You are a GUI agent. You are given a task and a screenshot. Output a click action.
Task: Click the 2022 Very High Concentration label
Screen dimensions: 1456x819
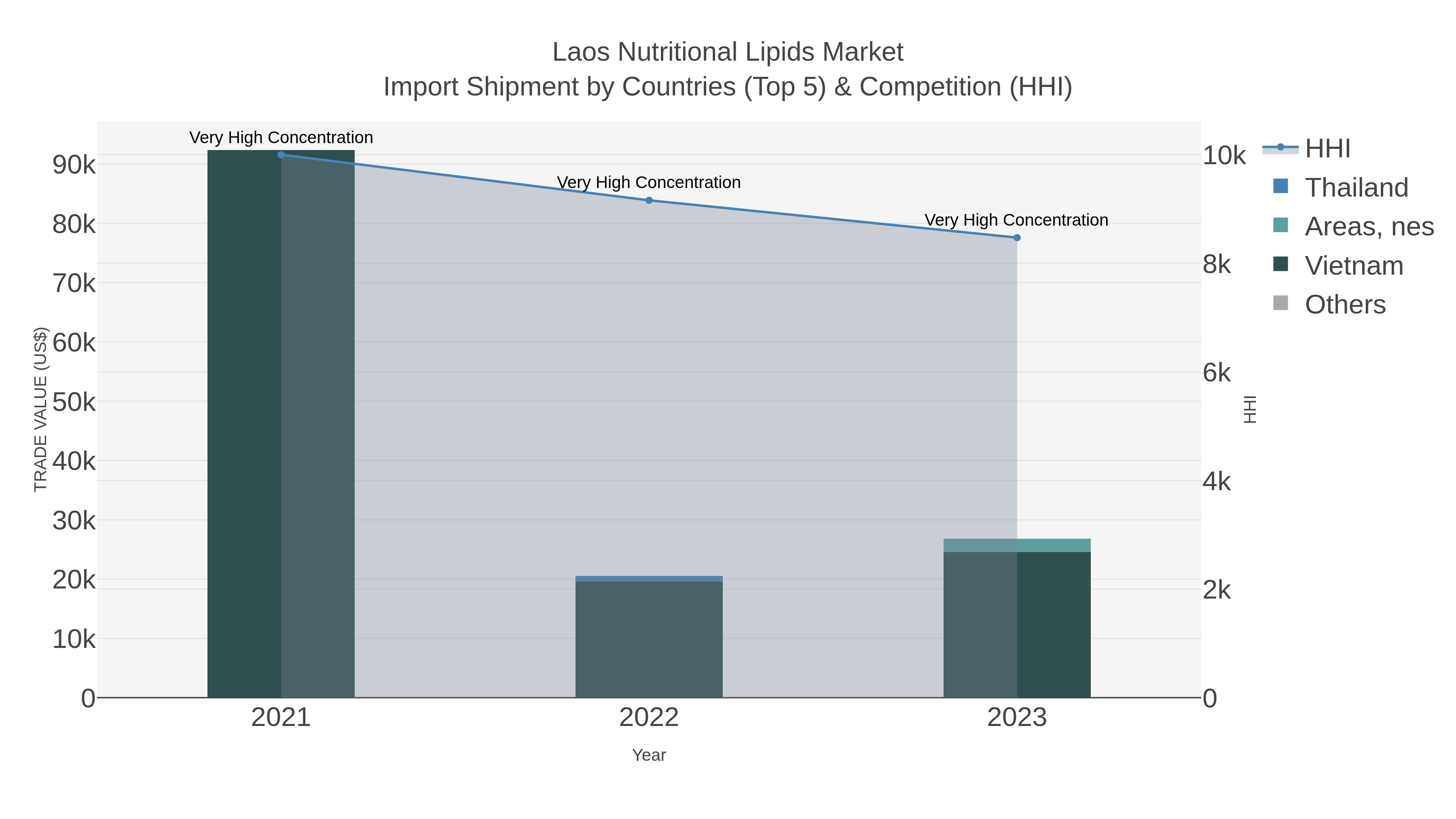click(x=649, y=182)
